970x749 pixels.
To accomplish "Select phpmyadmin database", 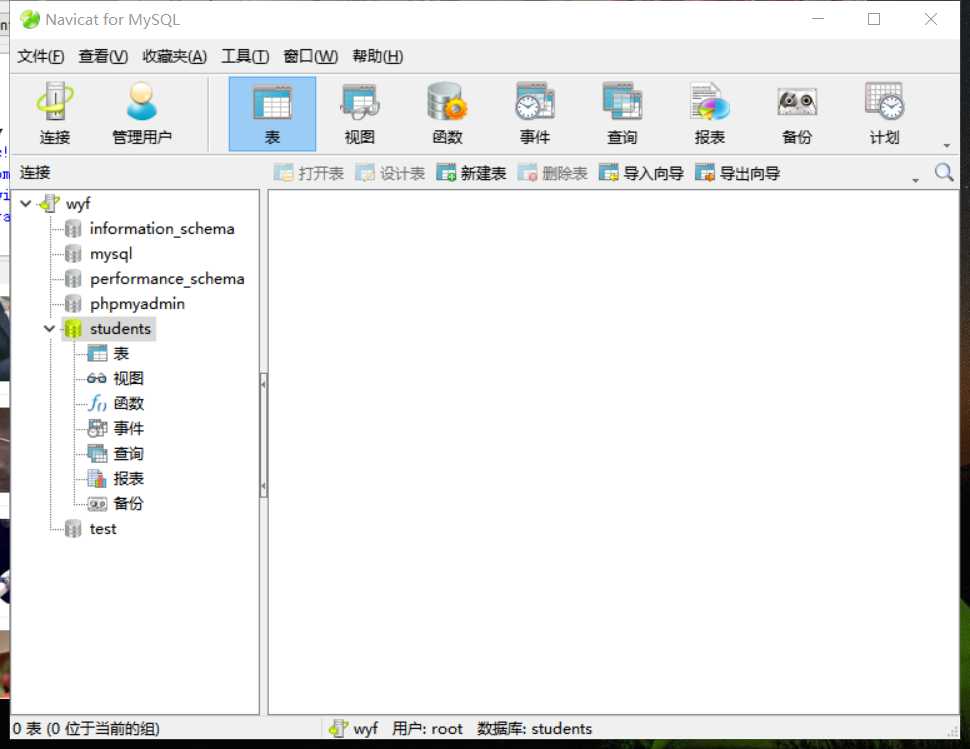I will (137, 304).
